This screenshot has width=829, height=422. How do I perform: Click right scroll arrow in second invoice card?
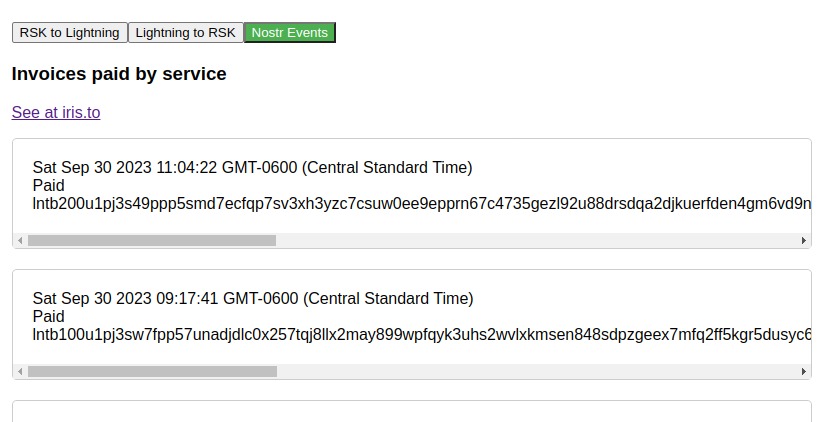point(804,372)
